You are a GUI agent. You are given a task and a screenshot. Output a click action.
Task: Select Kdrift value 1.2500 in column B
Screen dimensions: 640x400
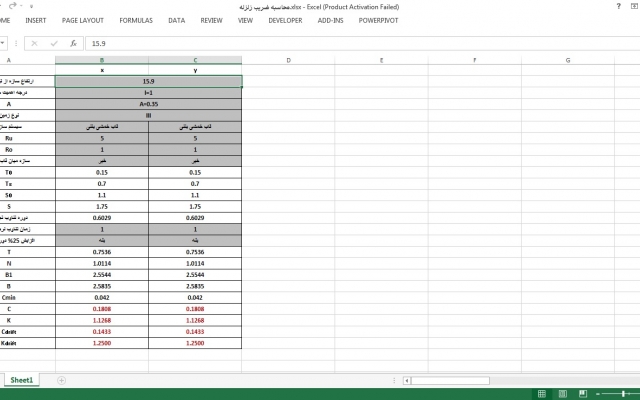(102, 343)
